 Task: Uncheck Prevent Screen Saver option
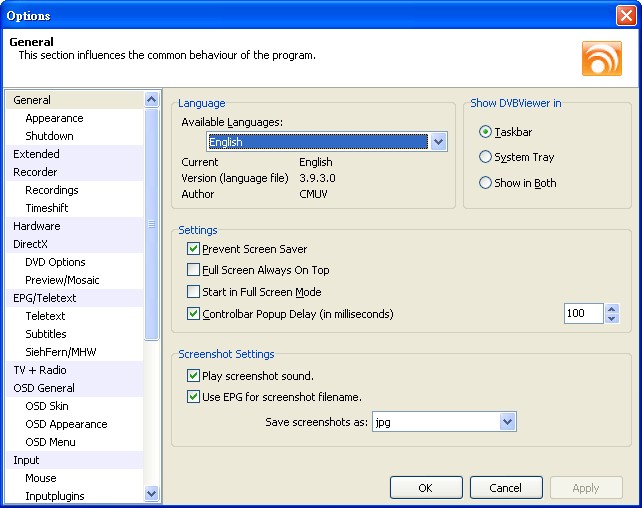click(193, 249)
